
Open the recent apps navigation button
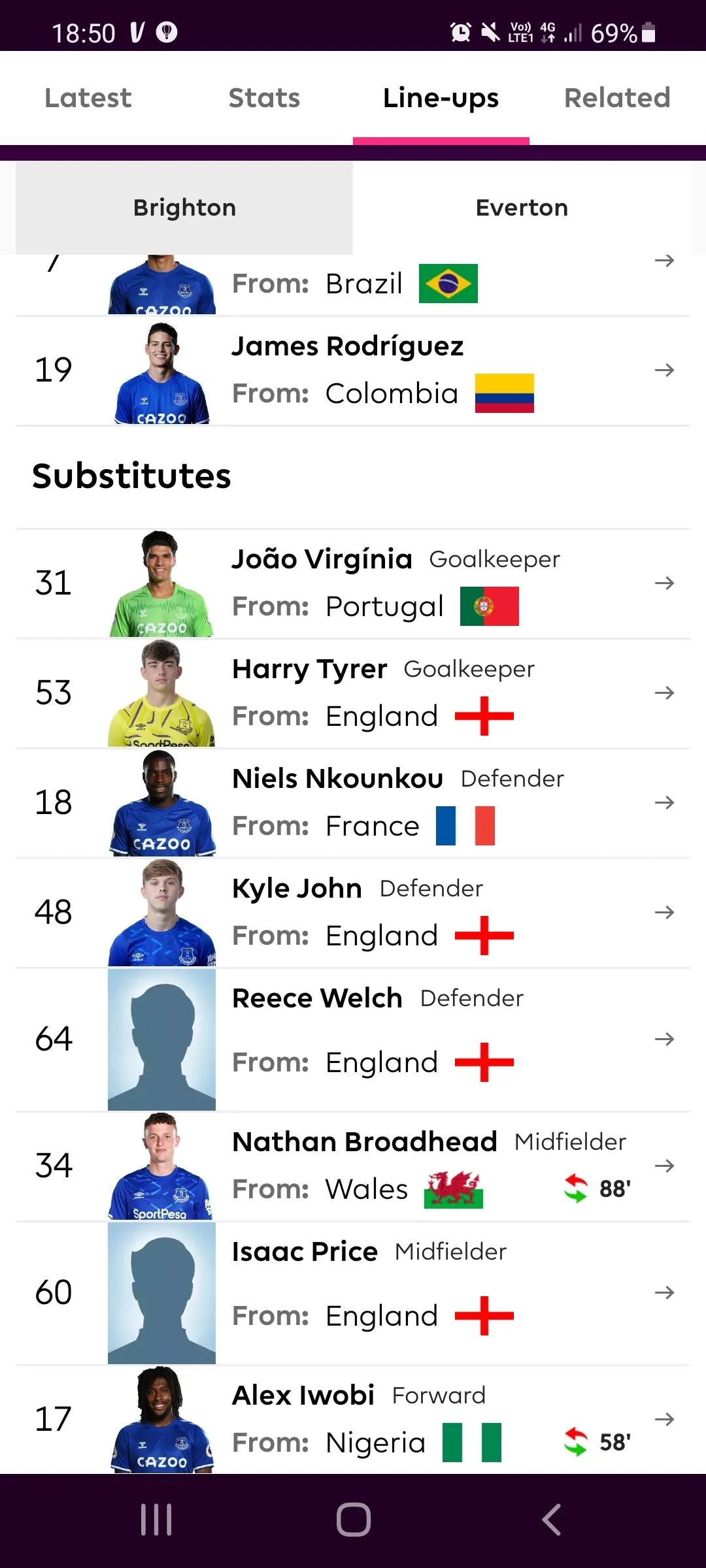pyautogui.click(x=156, y=1520)
